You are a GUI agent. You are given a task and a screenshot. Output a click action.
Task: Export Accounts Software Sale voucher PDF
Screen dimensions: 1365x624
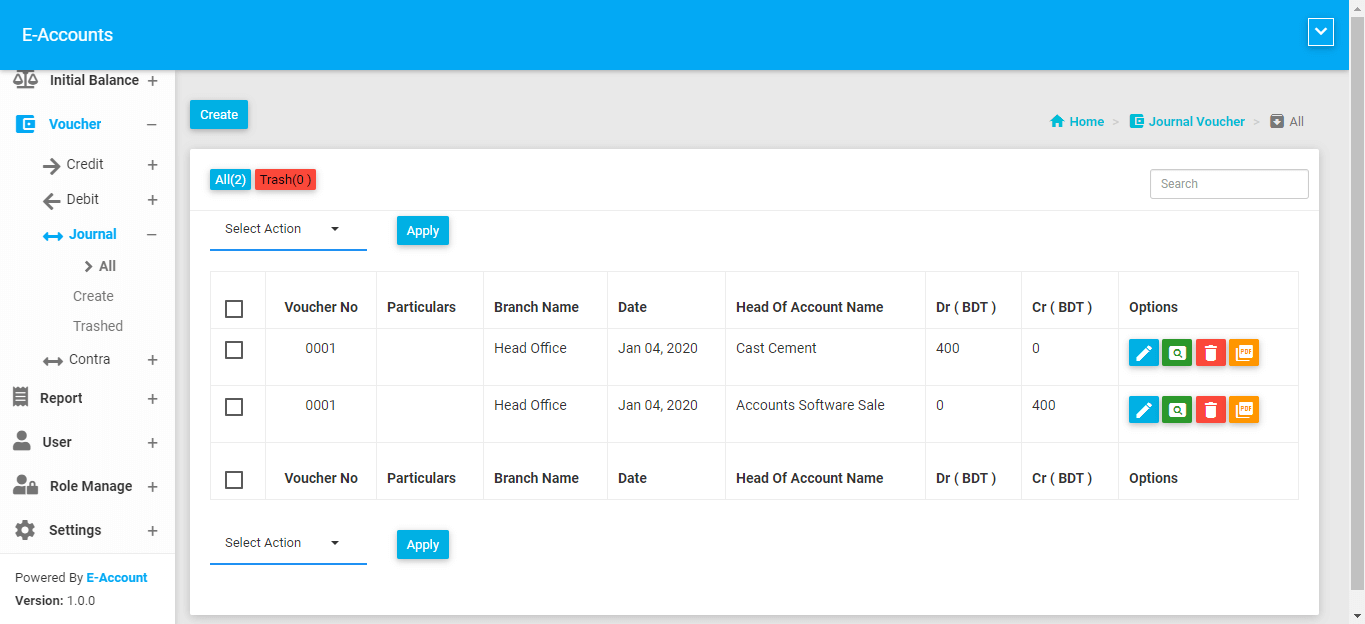point(1244,410)
